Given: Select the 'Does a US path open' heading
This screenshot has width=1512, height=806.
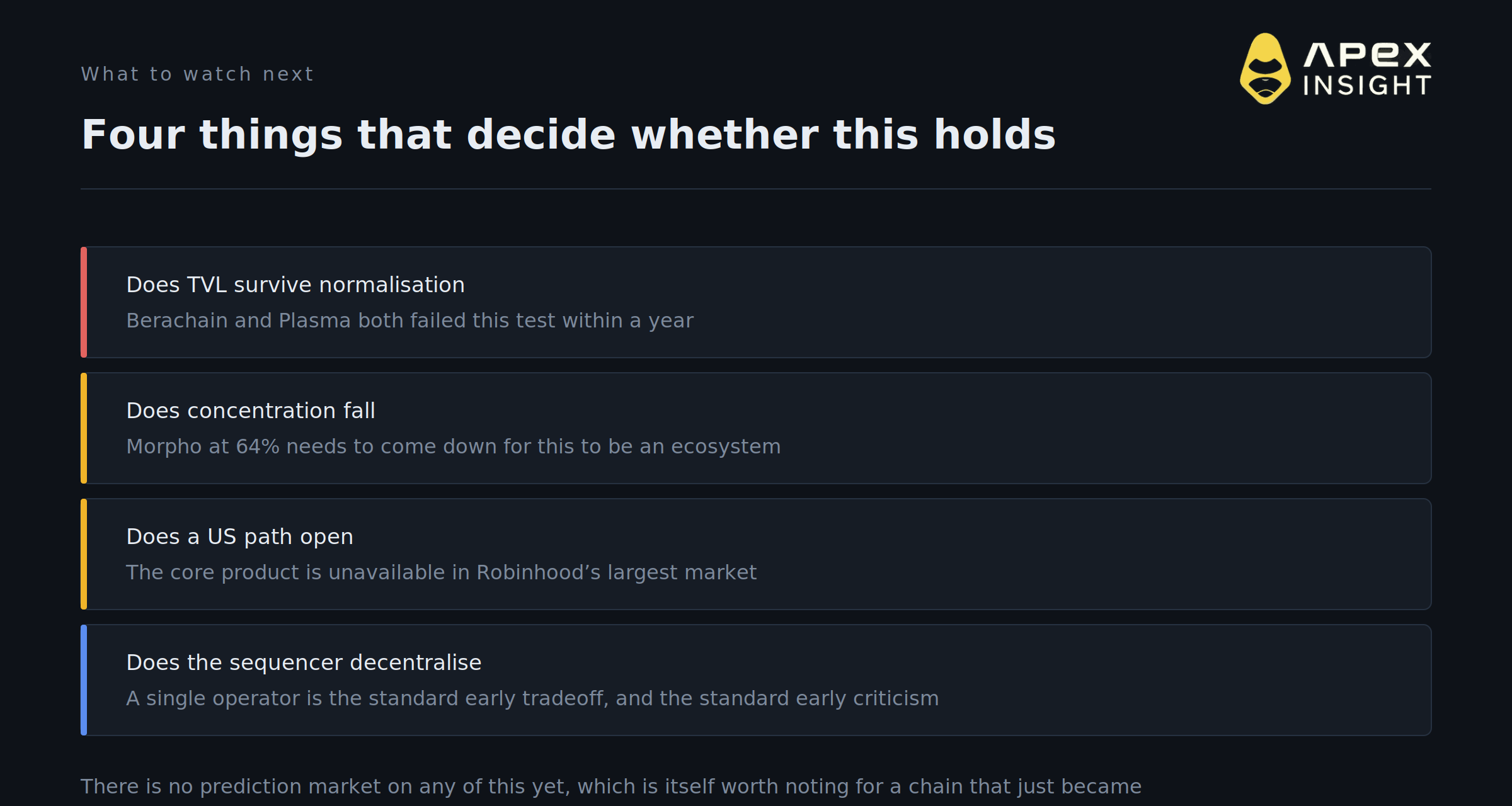Looking at the screenshot, I should click(x=239, y=536).
